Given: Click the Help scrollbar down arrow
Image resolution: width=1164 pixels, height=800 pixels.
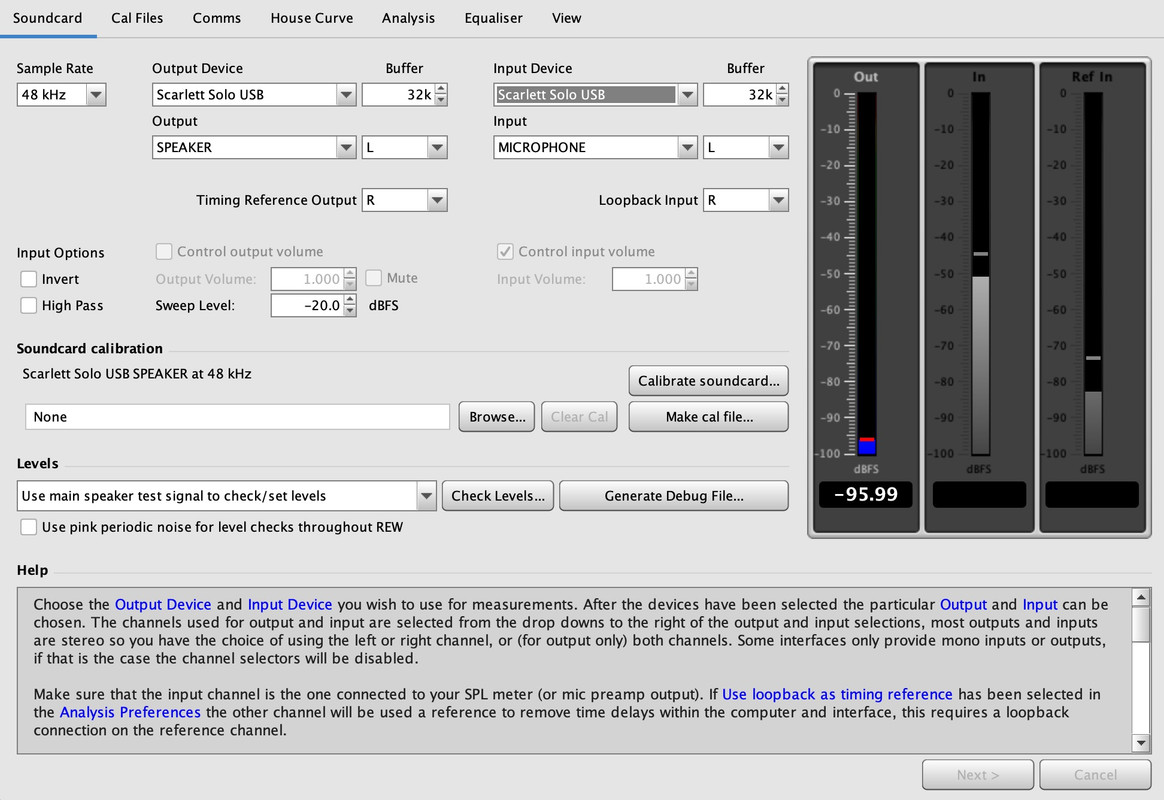Looking at the screenshot, I should click(x=1141, y=743).
